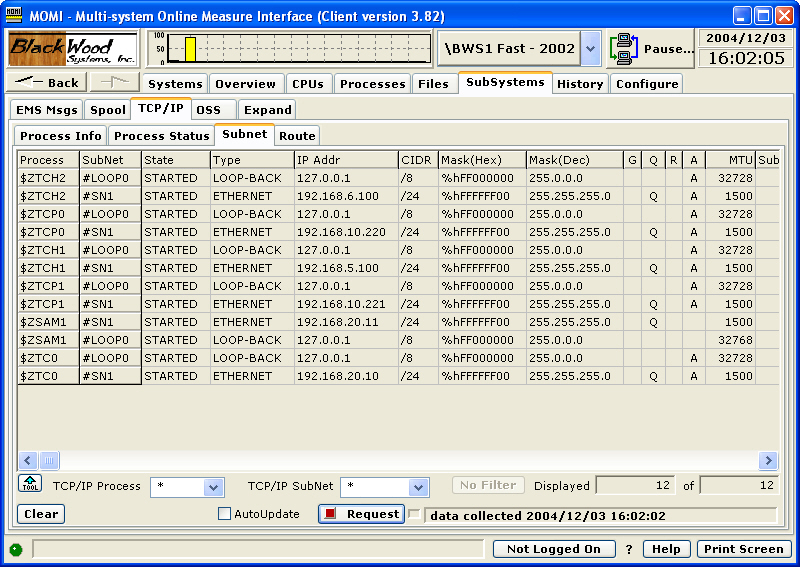
Task: Click the question mark help icon
Action: pos(629,549)
